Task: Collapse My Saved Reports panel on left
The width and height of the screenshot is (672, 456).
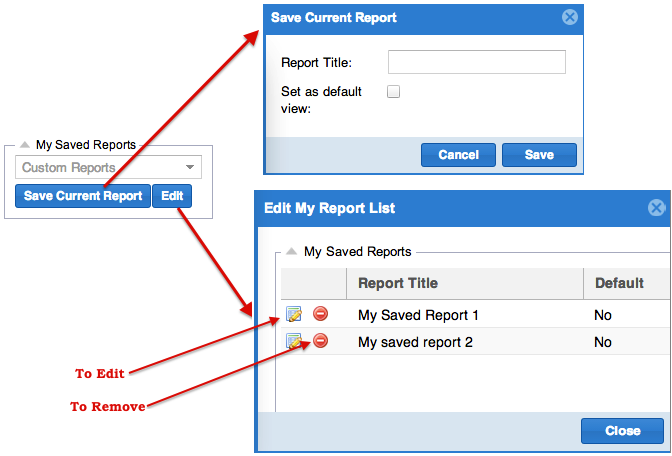Action: pyautogui.click(x=25, y=144)
